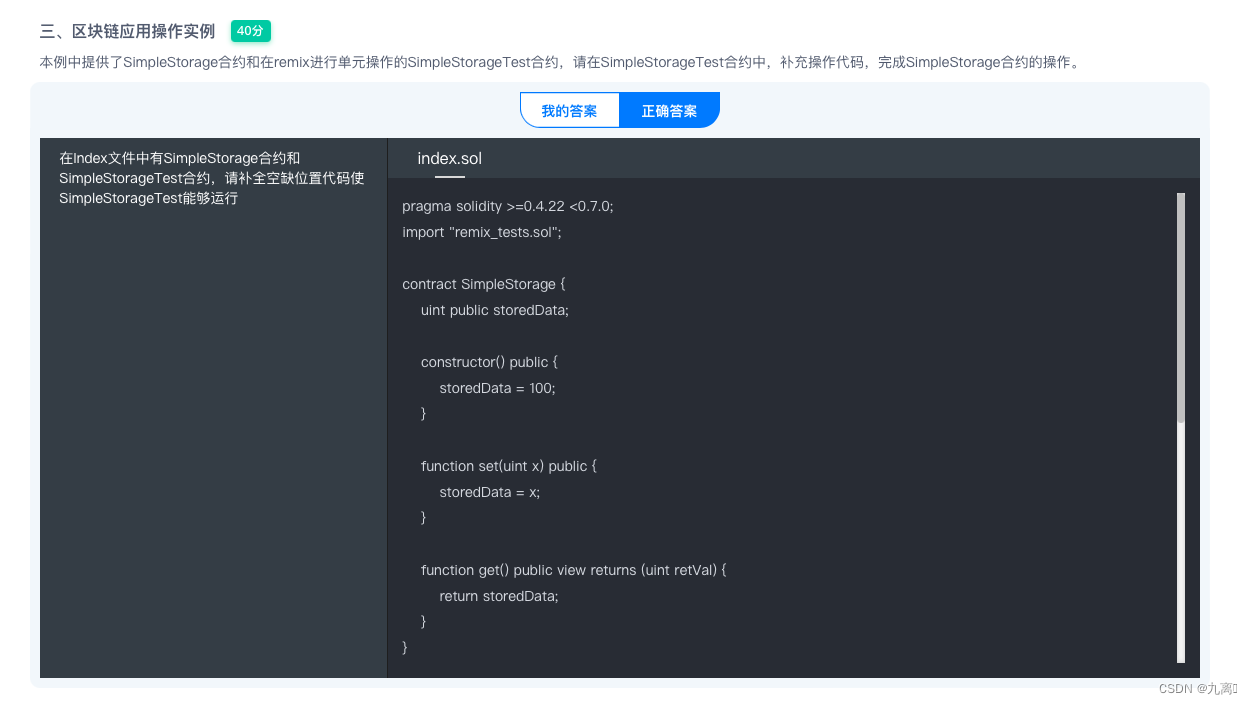Viewport: 1252px width, 704px height.
Task: Switch to the 我的答案 tab
Action: [x=570, y=111]
